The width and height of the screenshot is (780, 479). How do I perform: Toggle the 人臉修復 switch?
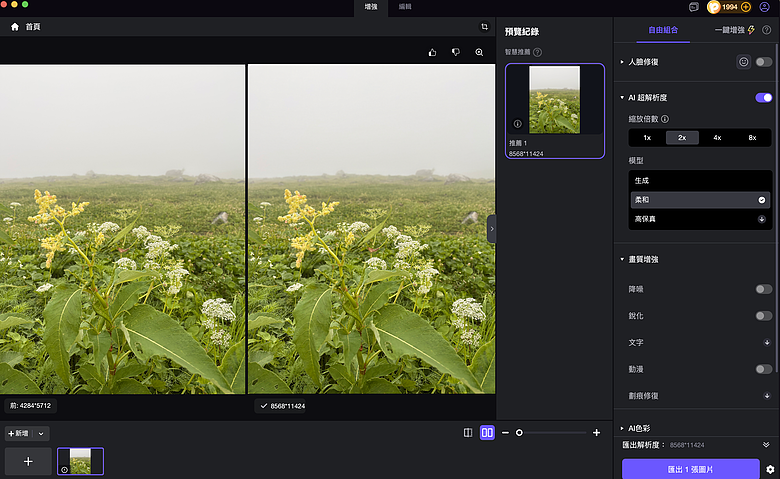click(x=764, y=62)
